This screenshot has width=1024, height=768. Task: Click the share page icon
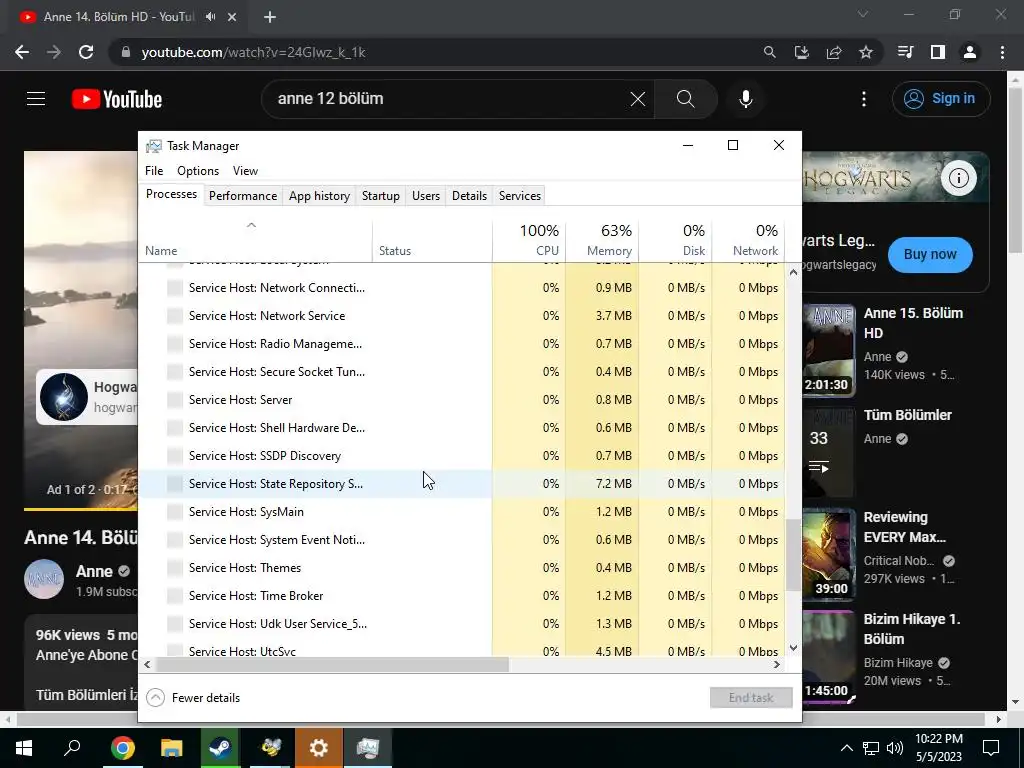click(834, 52)
